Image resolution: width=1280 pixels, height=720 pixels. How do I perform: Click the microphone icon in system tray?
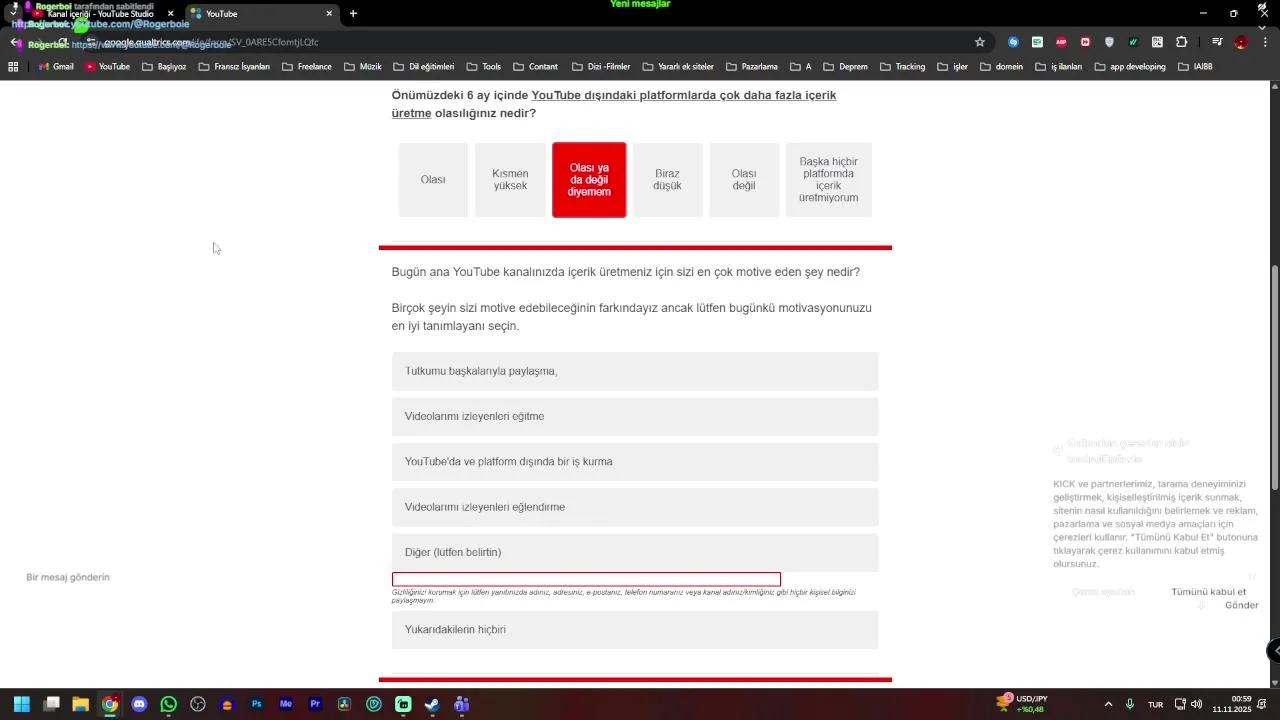point(1130,704)
